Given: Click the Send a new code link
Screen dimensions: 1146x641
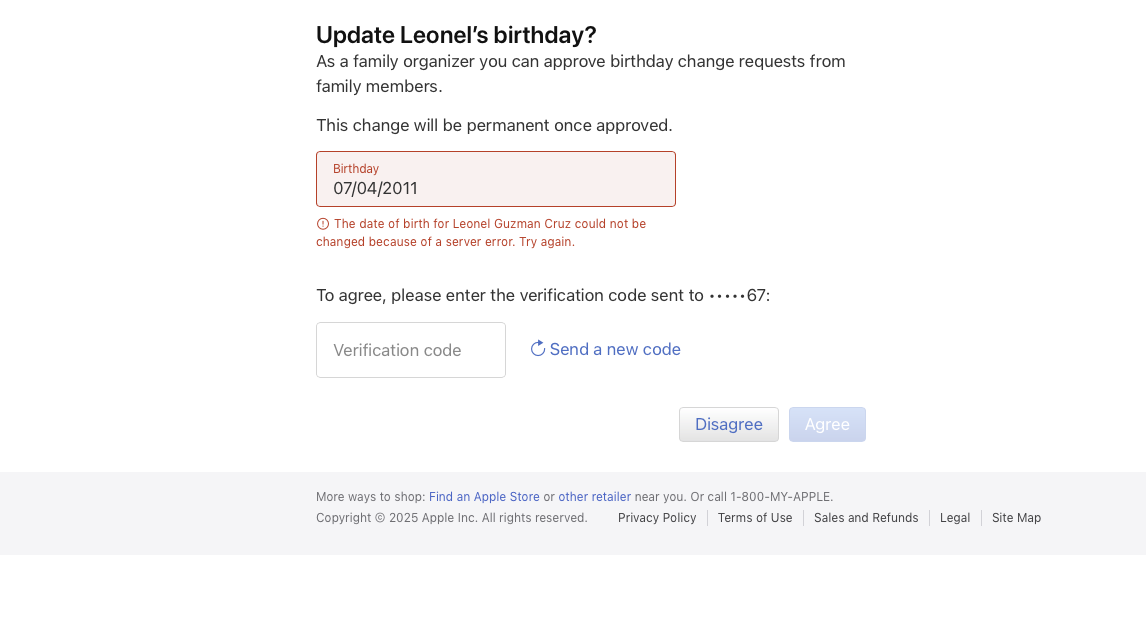Looking at the screenshot, I should [614, 349].
